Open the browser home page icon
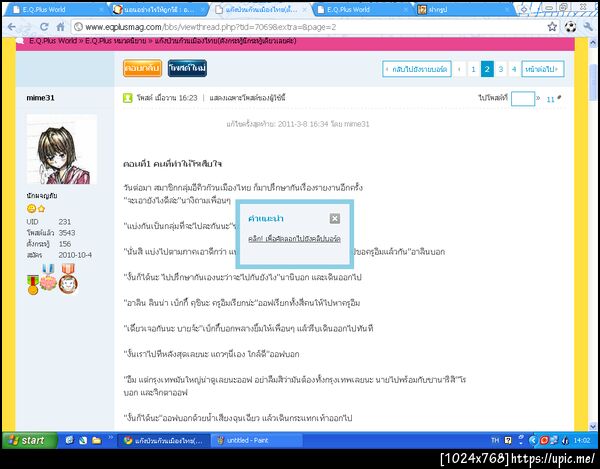Image resolution: width=600 pixels, height=469 pixels. [x=60, y=27]
